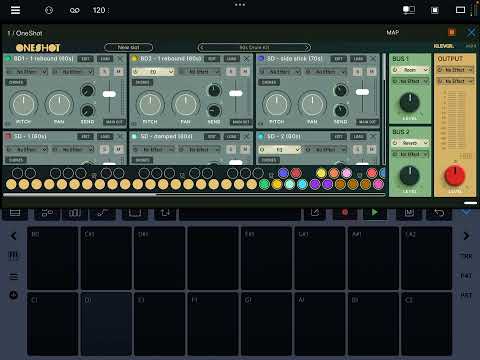Click EDIT on BD1 - 1 rebound slot

click(x=85, y=59)
